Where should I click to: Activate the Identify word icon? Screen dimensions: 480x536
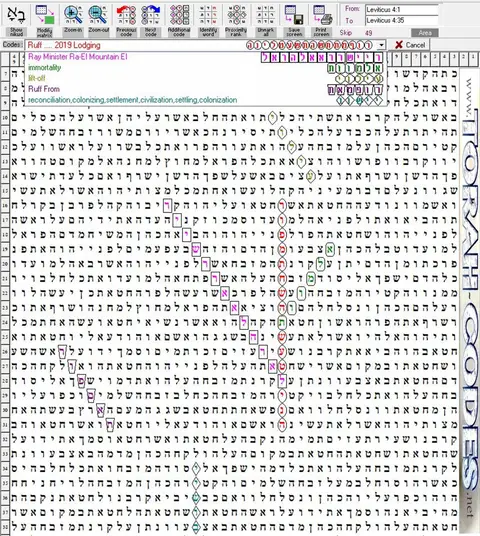(x=208, y=15)
